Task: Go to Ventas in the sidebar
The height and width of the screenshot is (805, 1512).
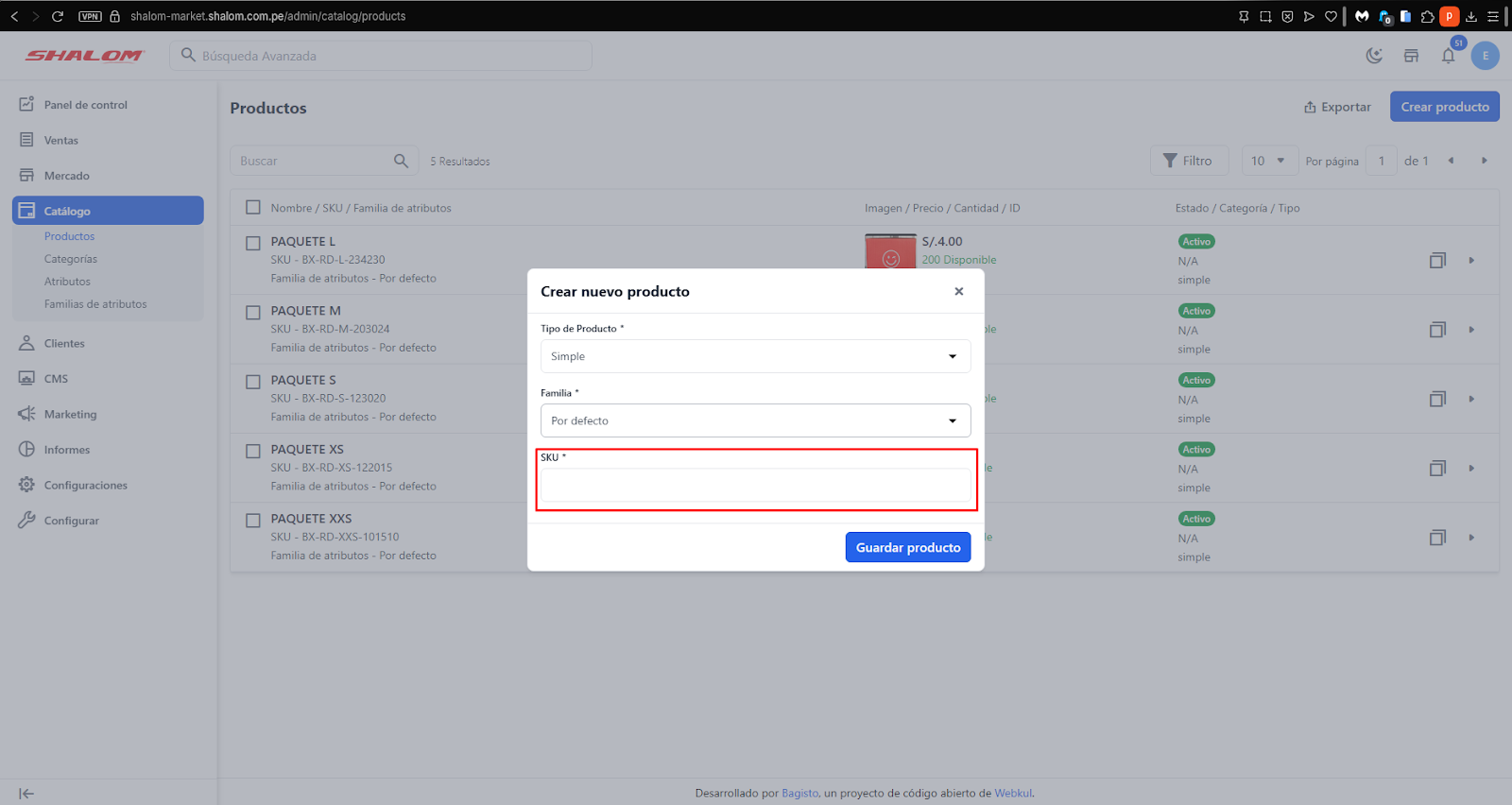Action: (61, 141)
